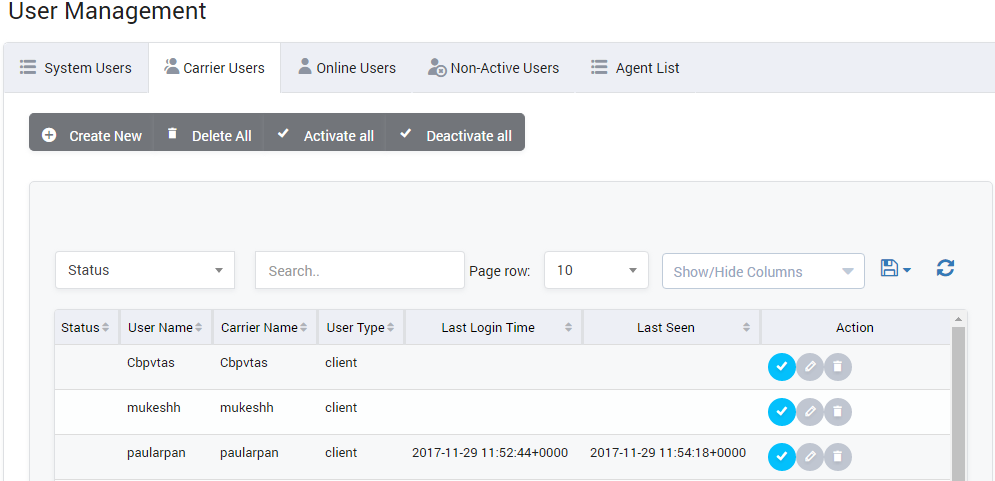Toggle the blue activation checkmark for mukeshh
The width and height of the screenshot is (995, 481).
click(781, 412)
